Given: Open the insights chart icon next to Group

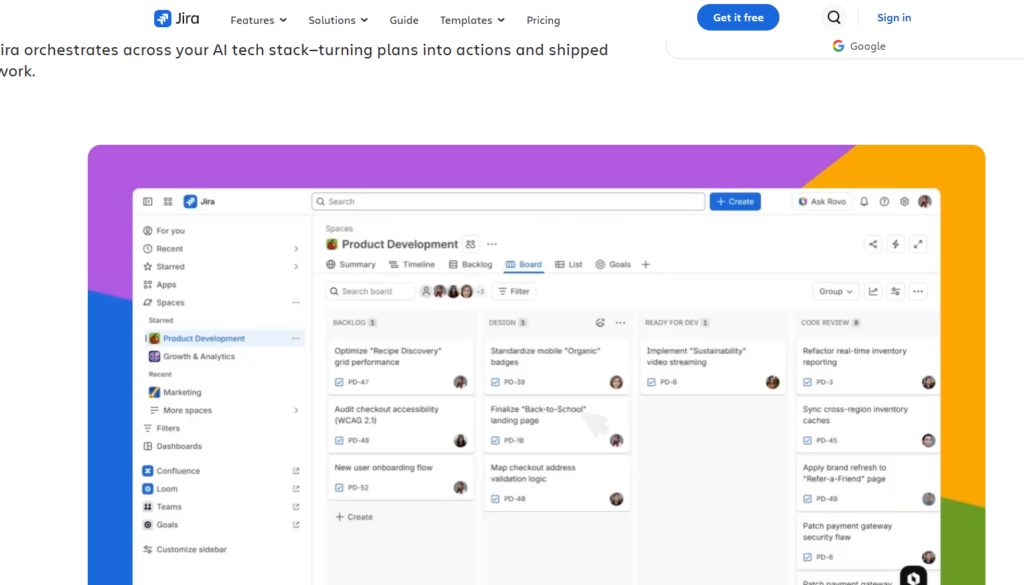Looking at the screenshot, I should point(873,291).
